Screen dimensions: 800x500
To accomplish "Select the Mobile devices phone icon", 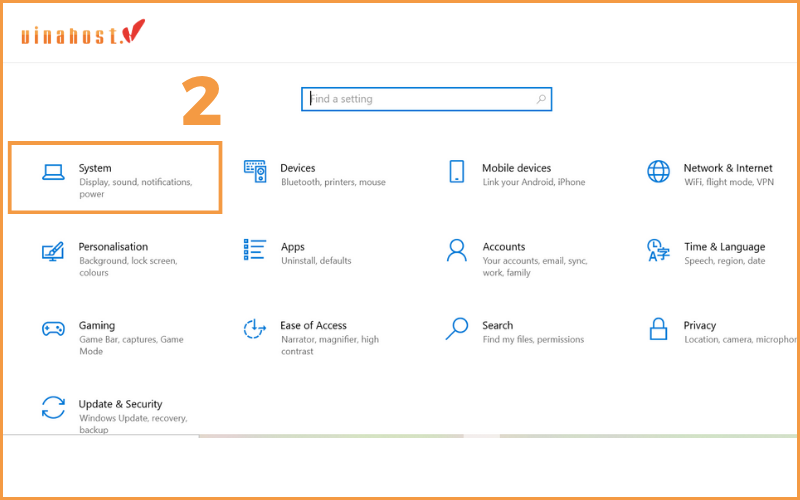I will 457,172.
